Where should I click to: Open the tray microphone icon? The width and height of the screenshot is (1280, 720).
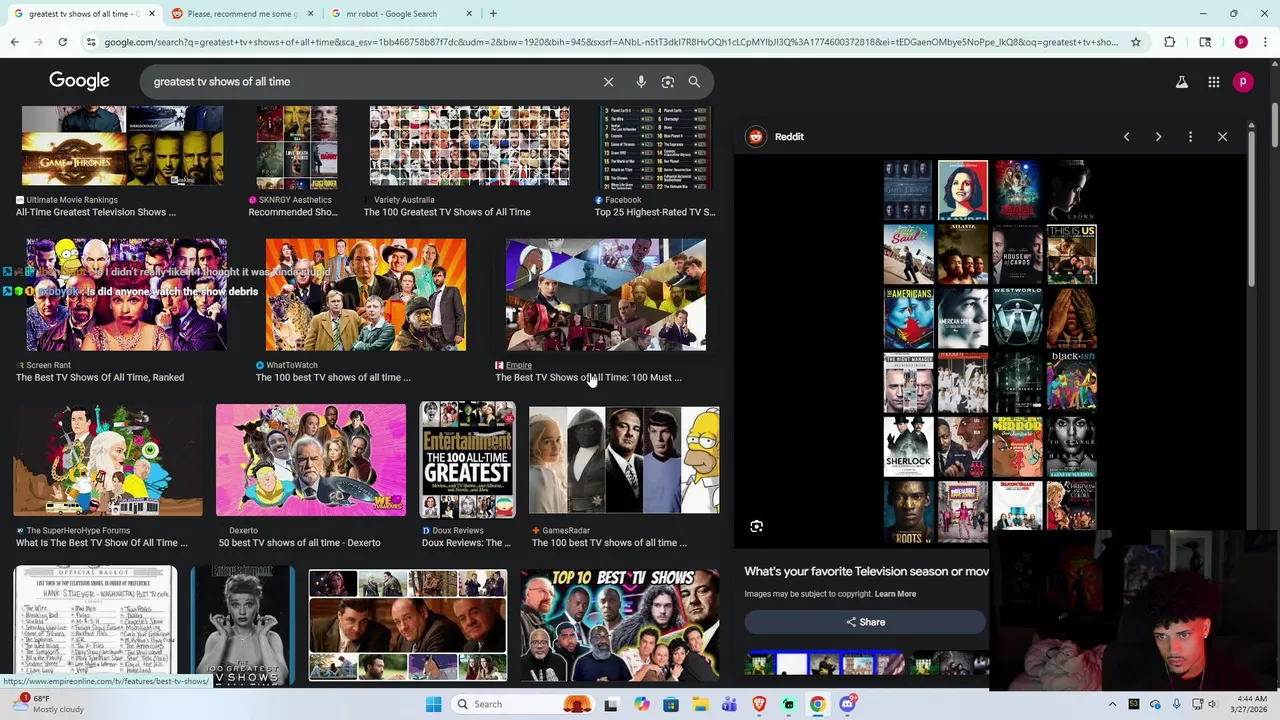pyautogui.click(x=1176, y=704)
